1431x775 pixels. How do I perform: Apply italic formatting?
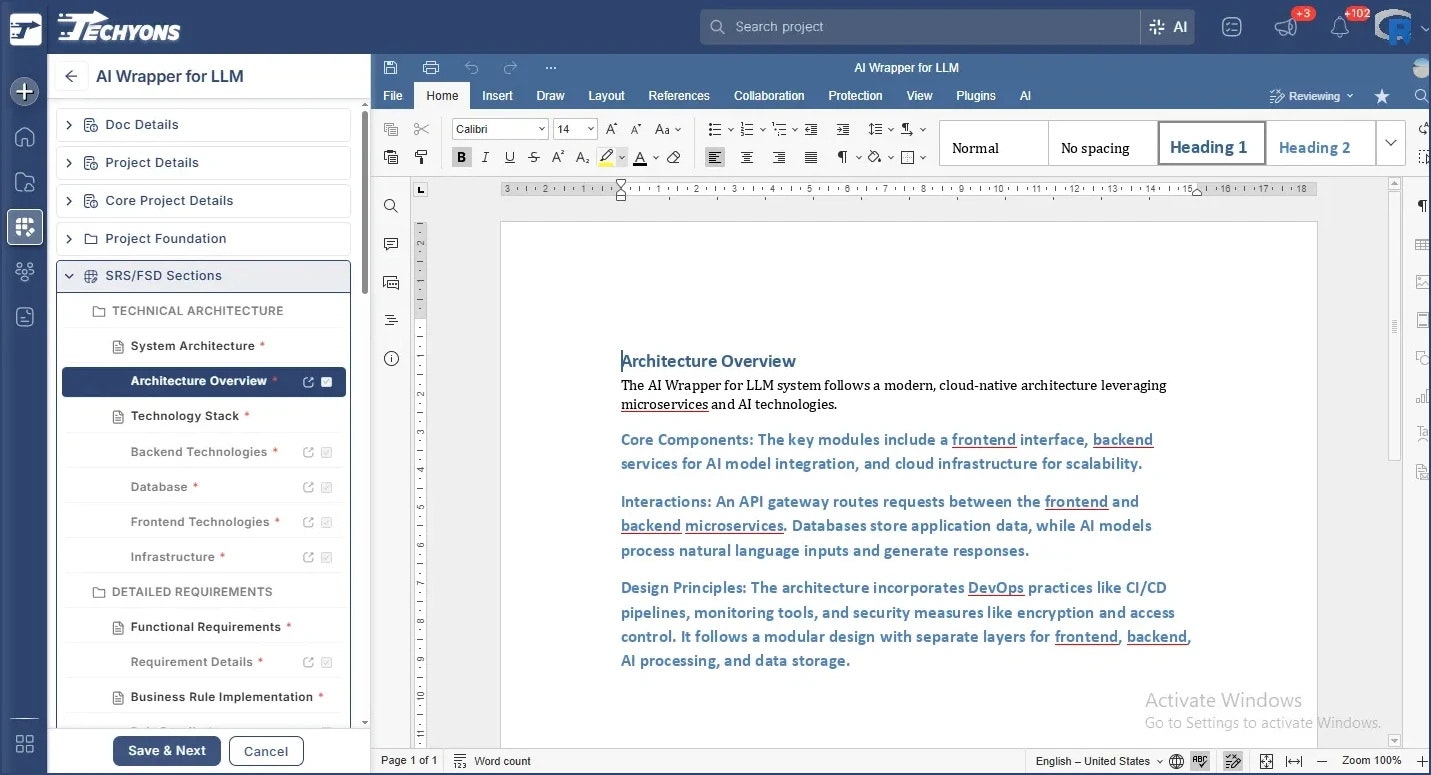pos(485,157)
